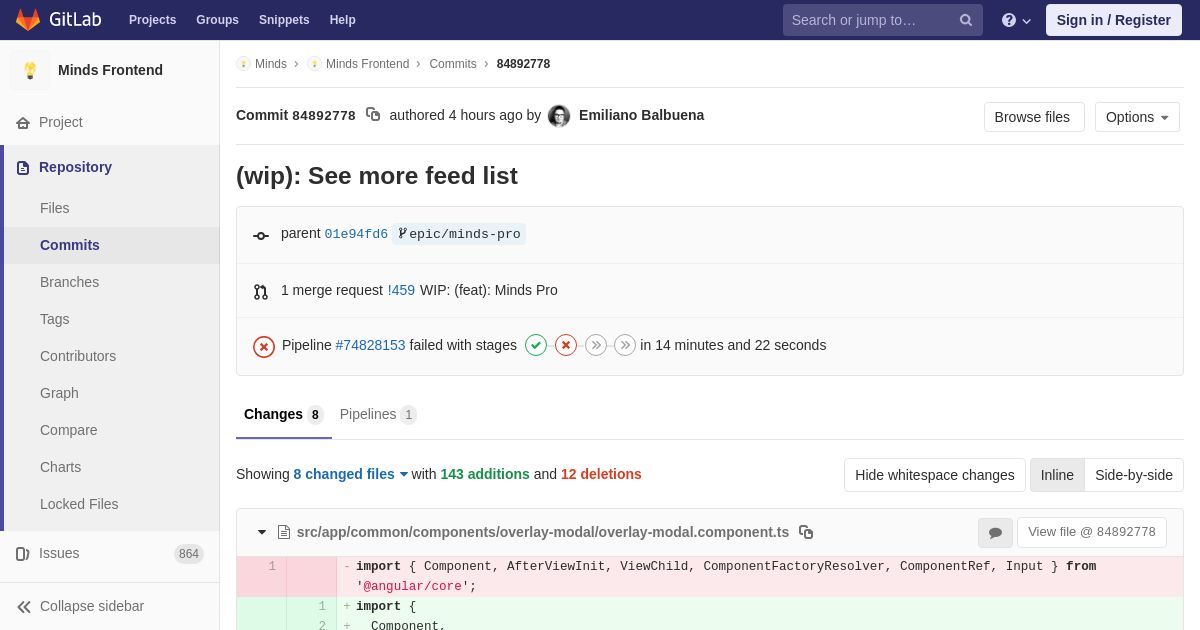Open Projects in the top navigation

pyautogui.click(x=152, y=20)
